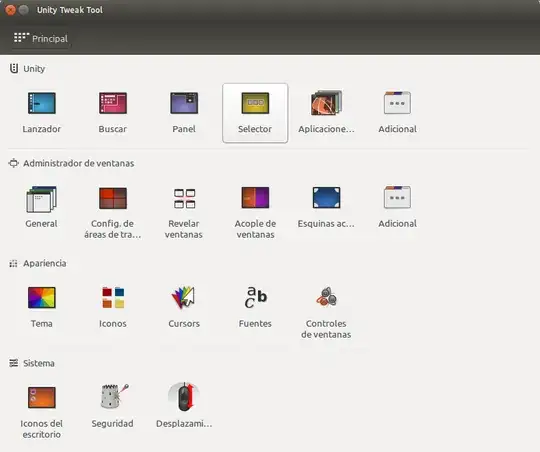Close the Unity Tweak Tool window
540x452 pixels.
(11, 10)
